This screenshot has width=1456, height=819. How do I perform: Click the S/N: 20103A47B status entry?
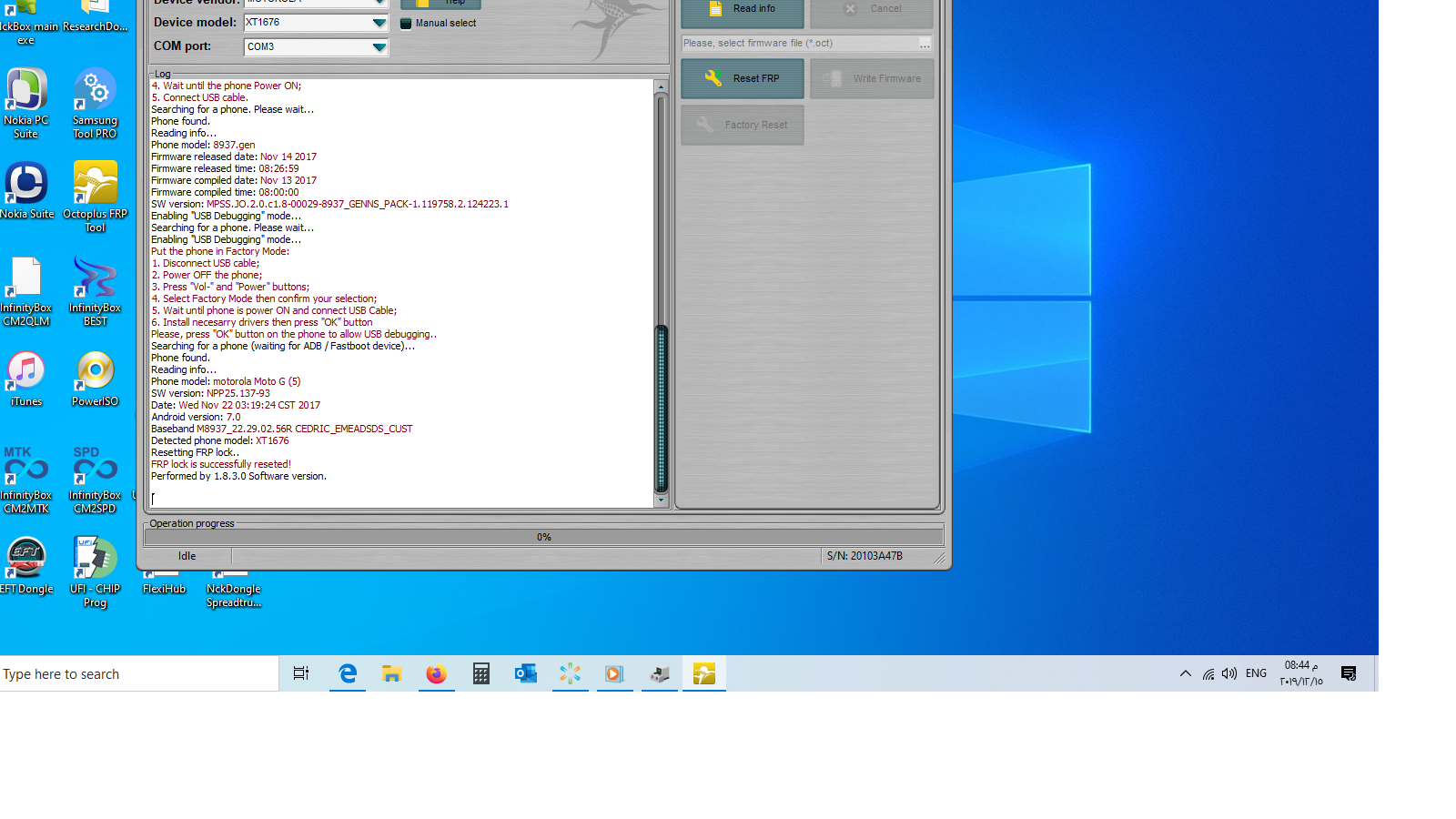click(x=864, y=556)
